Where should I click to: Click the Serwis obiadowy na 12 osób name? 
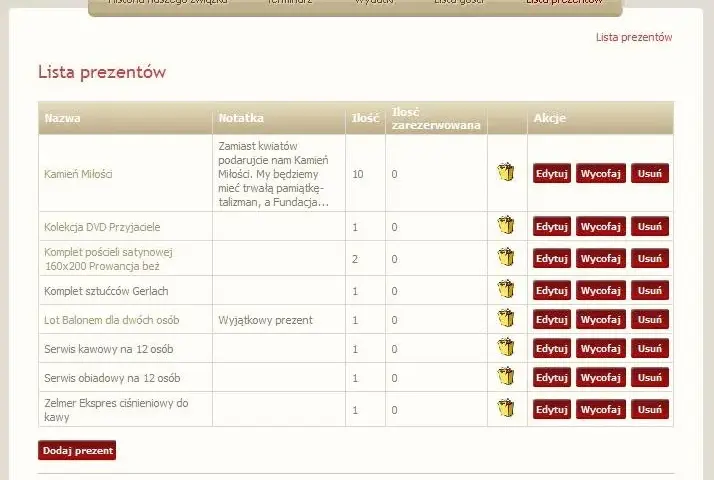point(112,378)
